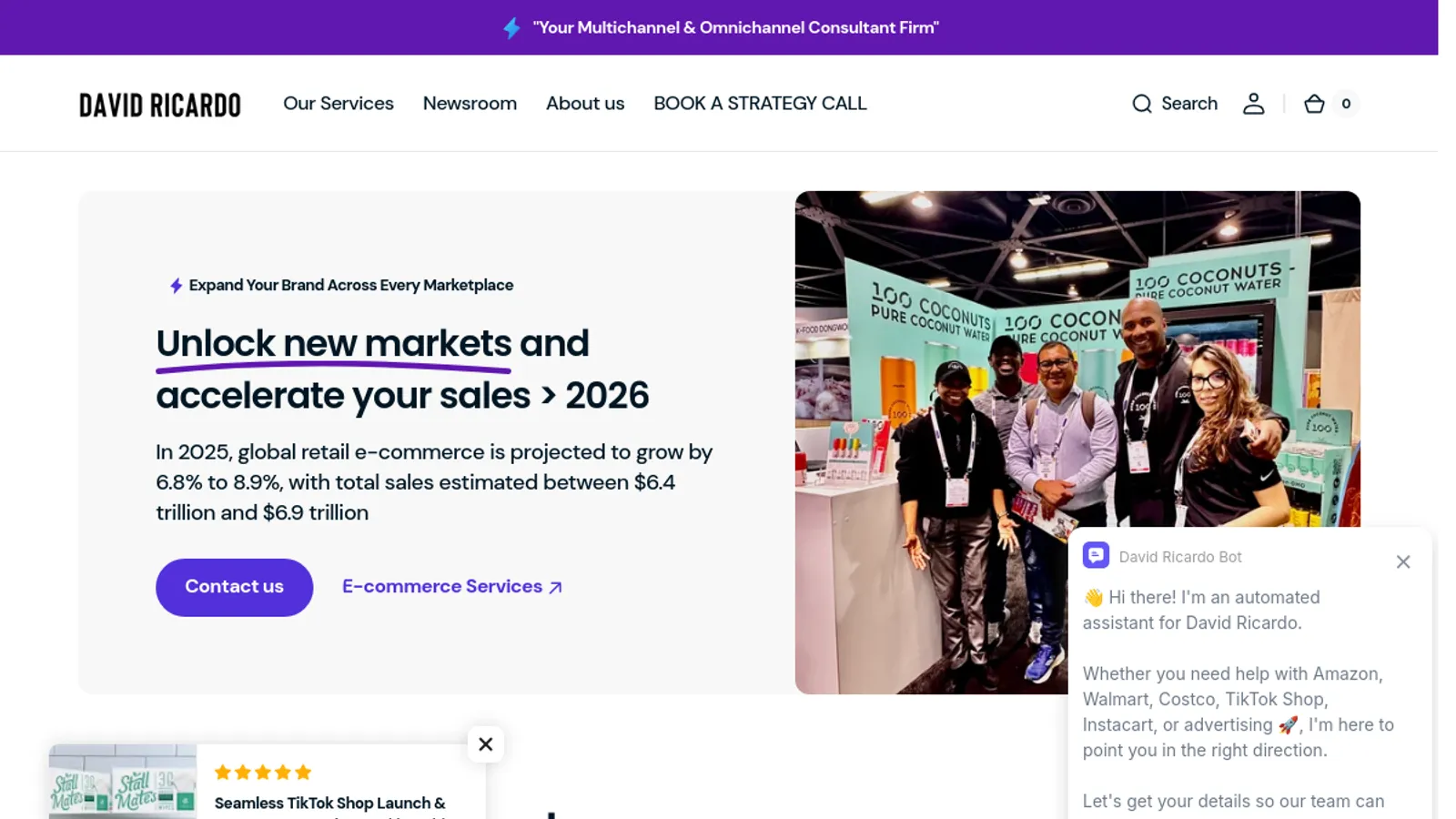Open the Seamless TikTok Shop Launch review
Image resolution: width=1456 pixels, height=819 pixels.
click(329, 804)
